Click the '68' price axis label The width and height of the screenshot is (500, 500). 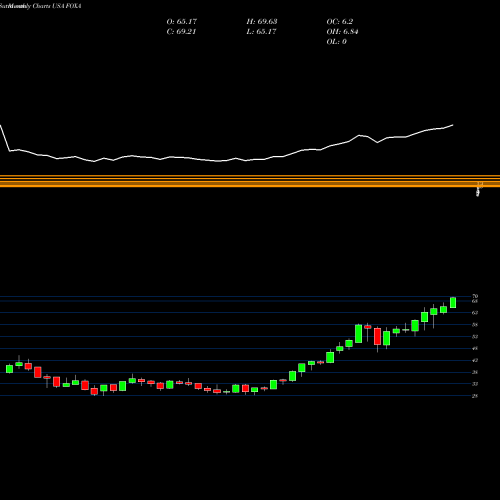coord(475,301)
